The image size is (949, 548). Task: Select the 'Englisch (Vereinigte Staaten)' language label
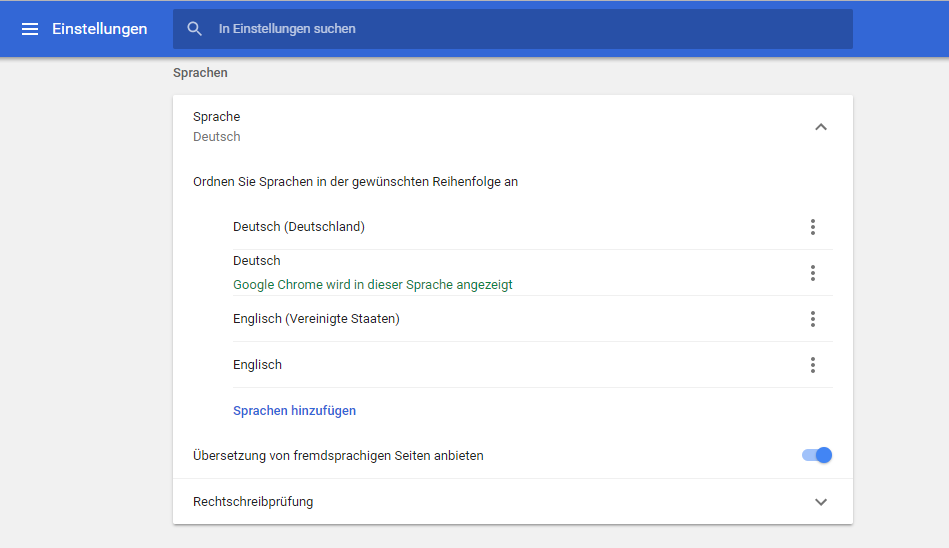(x=316, y=319)
